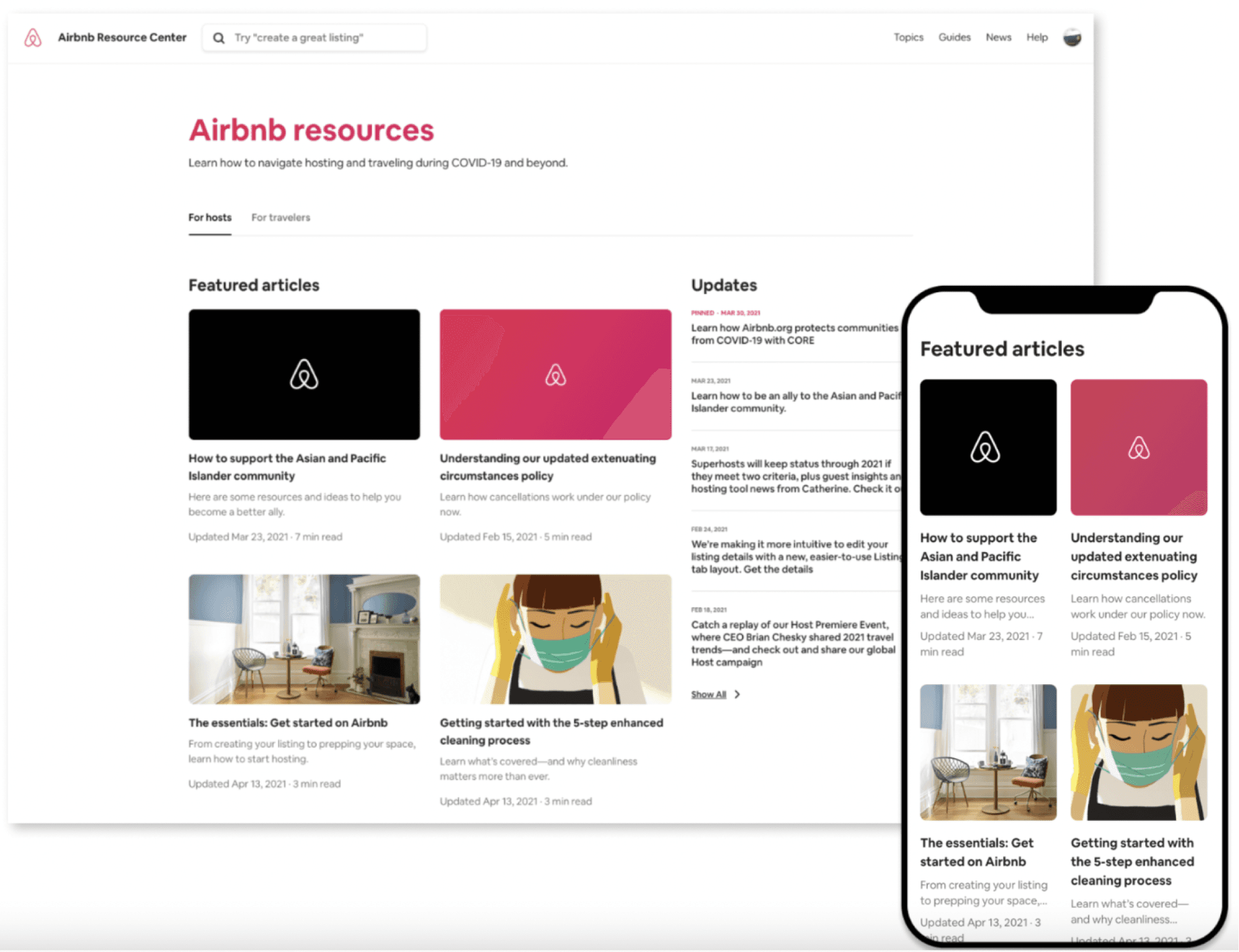This screenshot has width=1239, height=952.
Task: Switch to the For travelers tab
Action: coord(281,218)
